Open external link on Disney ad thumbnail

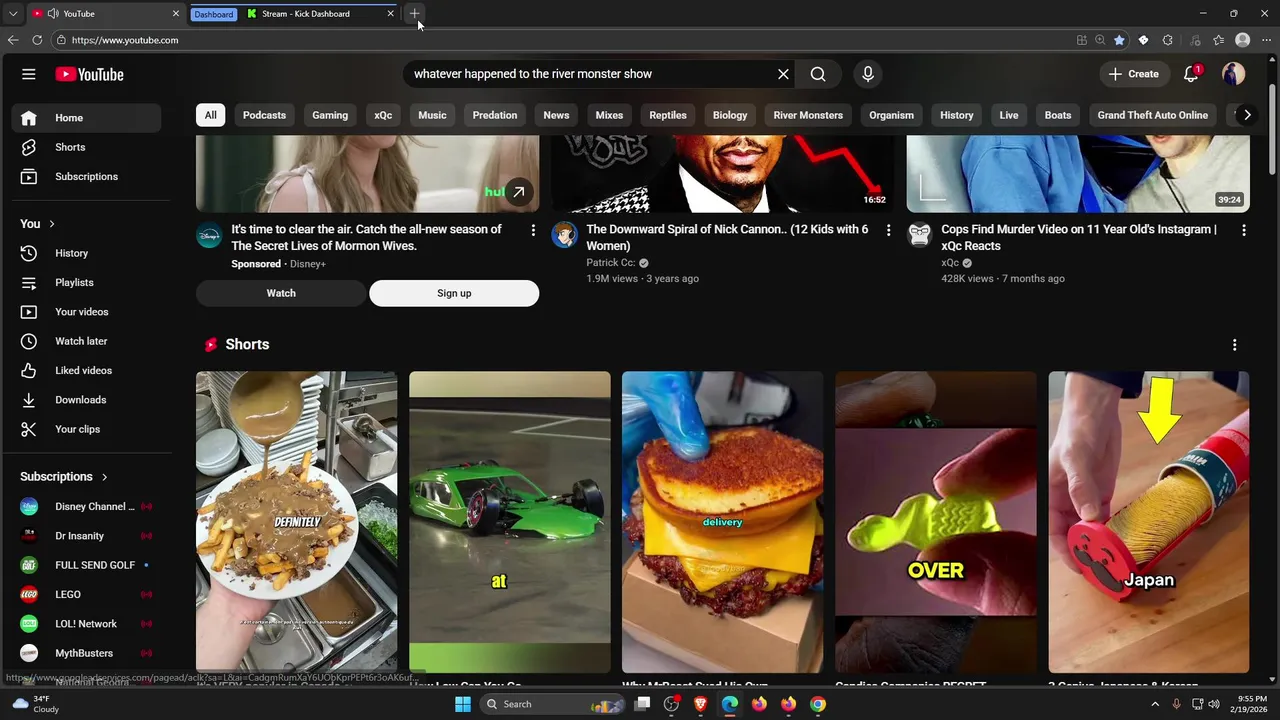coord(518,192)
